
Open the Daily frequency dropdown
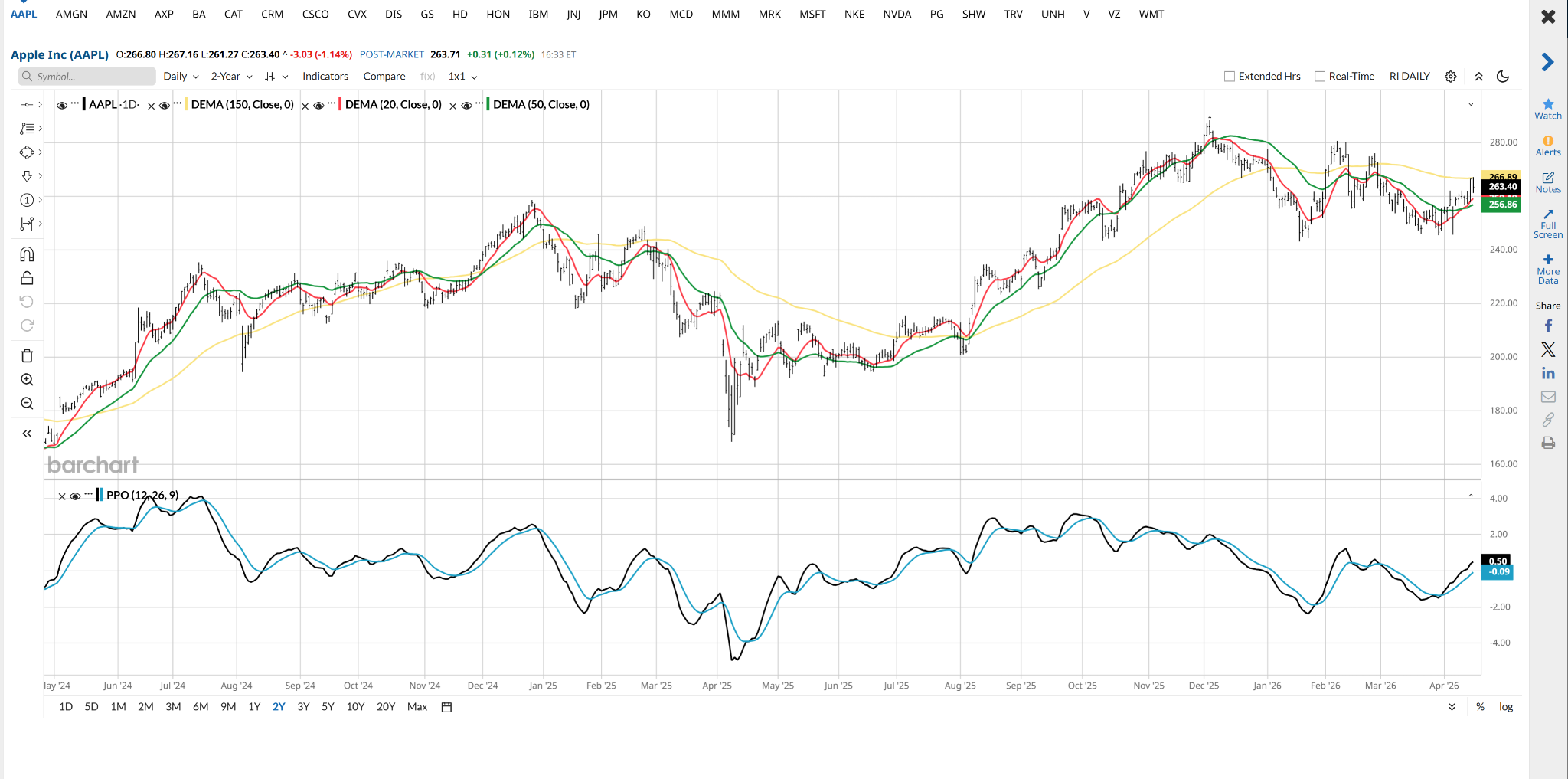tap(181, 77)
